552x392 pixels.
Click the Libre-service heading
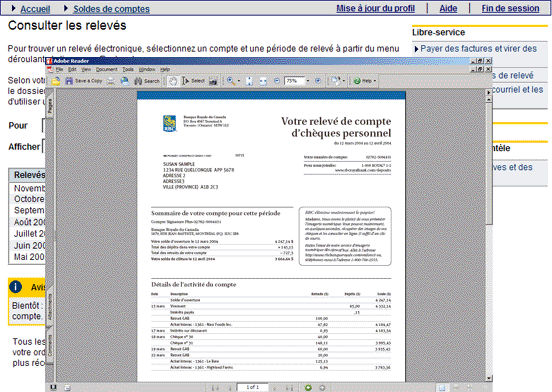[439, 32]
